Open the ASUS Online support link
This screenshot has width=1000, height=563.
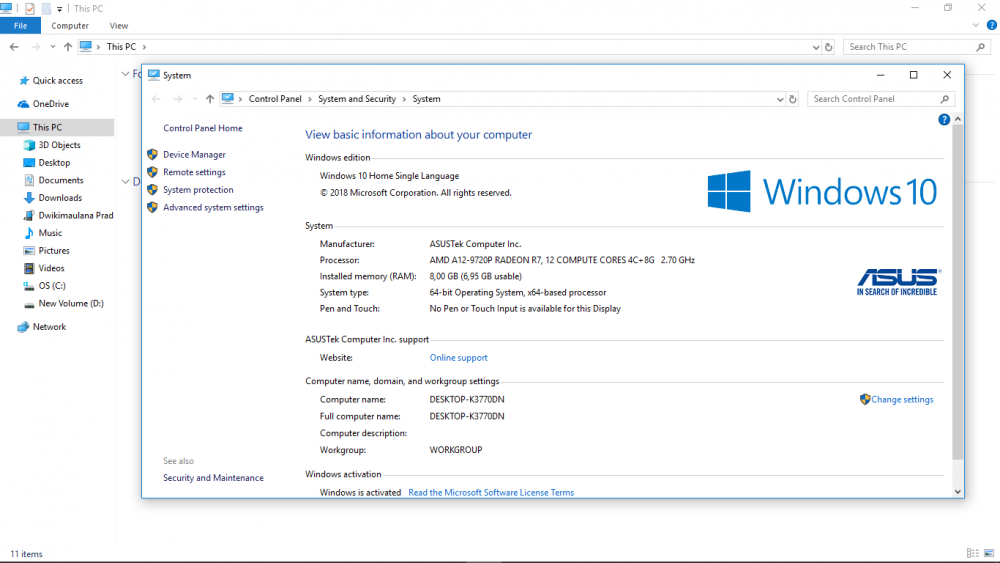coord(458,358)
